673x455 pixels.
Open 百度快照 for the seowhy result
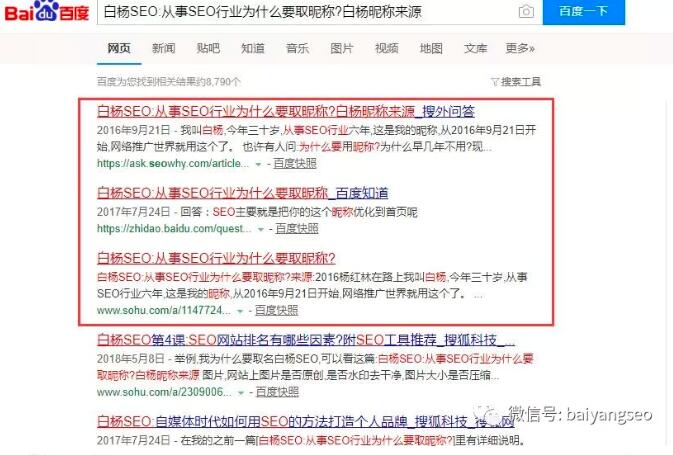[x=295, y=164]
